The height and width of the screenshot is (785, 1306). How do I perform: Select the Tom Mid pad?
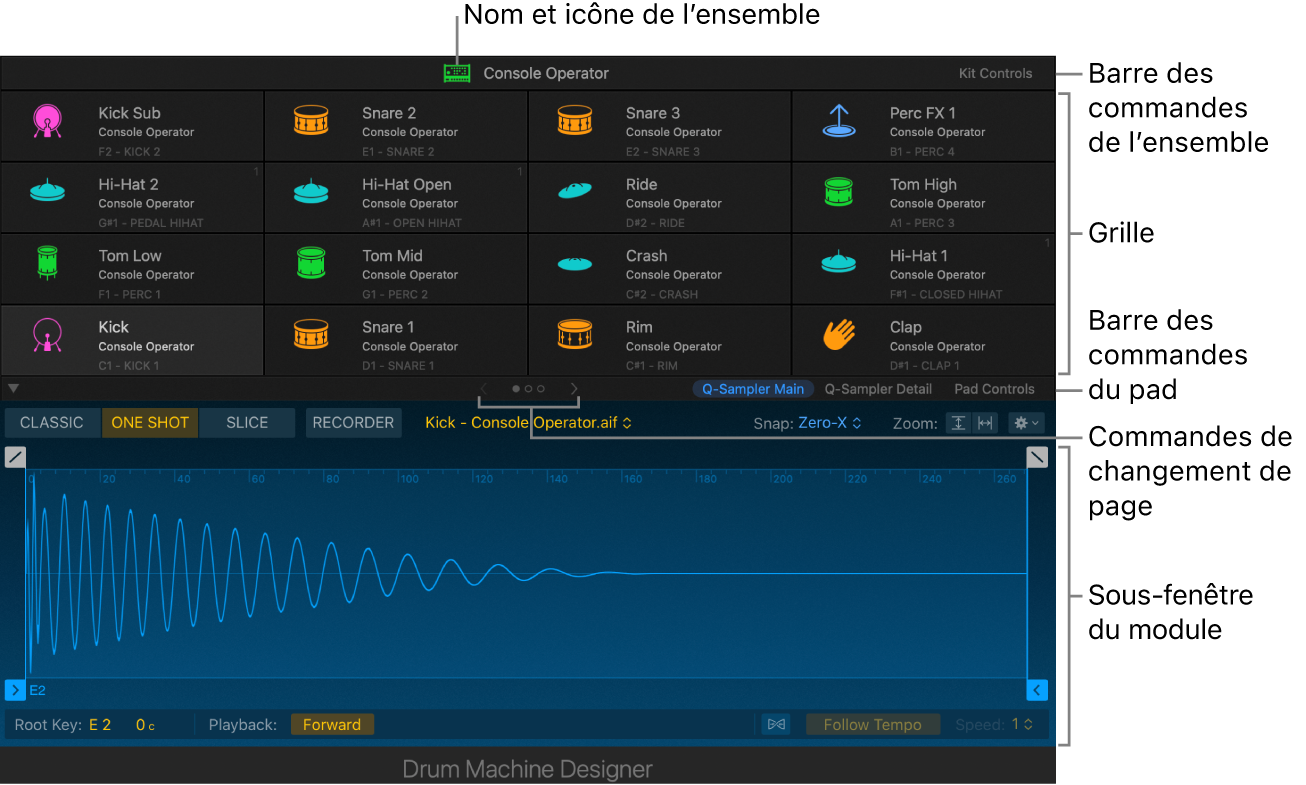tap(395, 268)
